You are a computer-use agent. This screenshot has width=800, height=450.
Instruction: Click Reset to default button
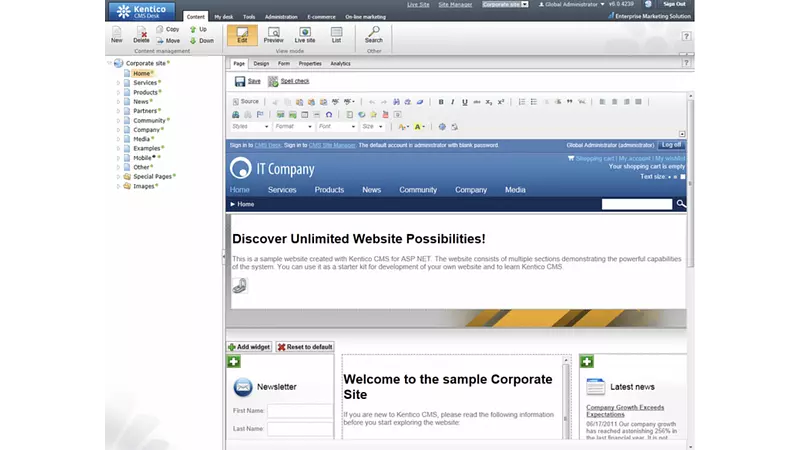(x=305, y=347)
